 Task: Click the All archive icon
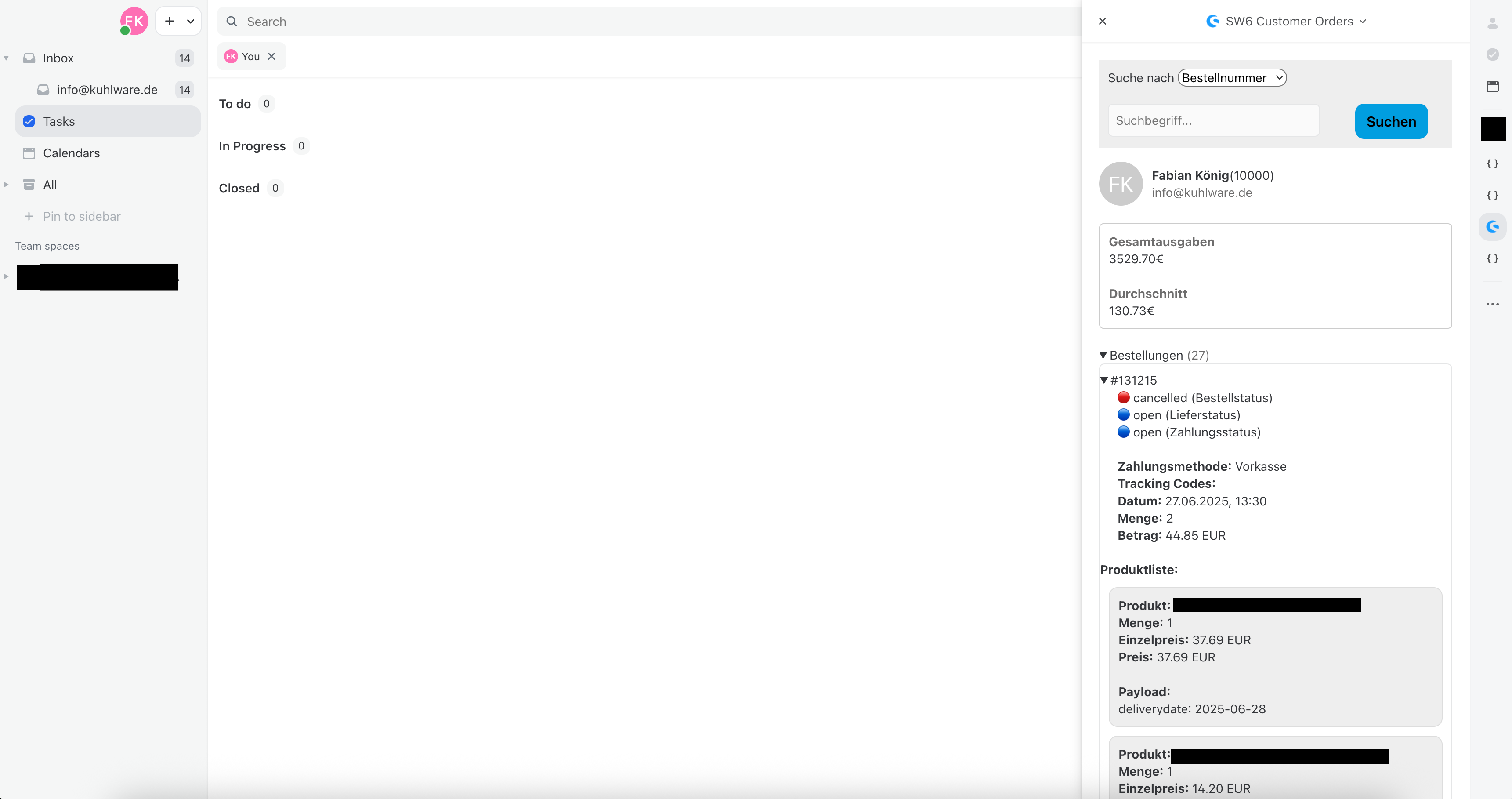click(29, 185)
